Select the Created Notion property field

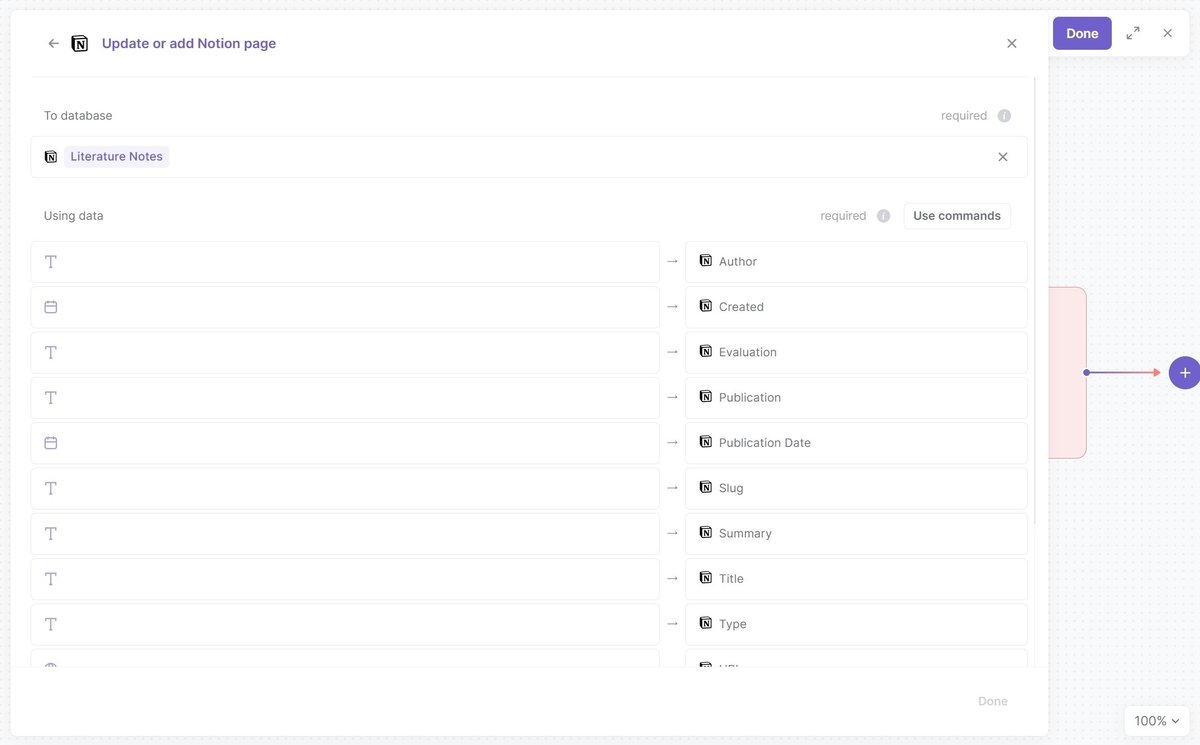856,307
